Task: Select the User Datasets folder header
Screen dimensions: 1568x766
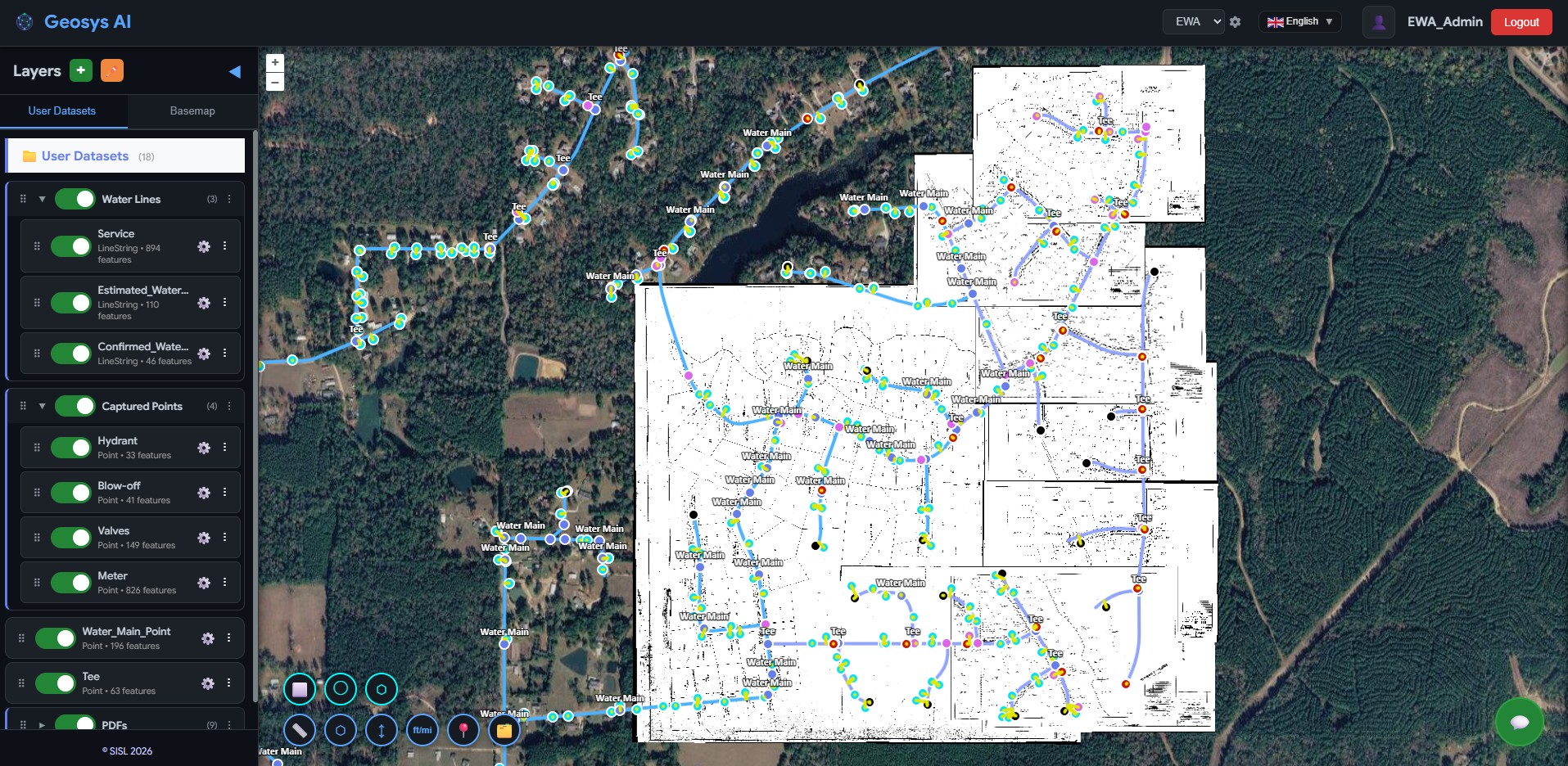Action: (126, 155)
